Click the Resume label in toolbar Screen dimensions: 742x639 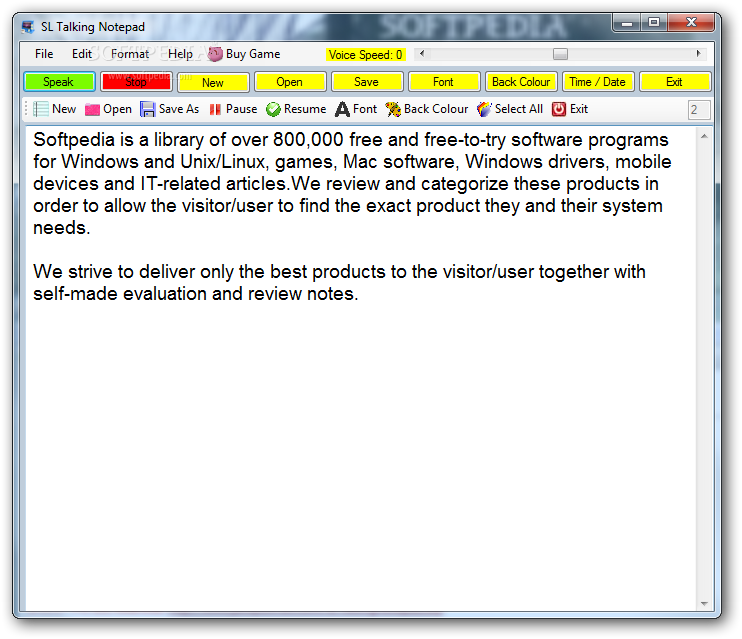305,109
